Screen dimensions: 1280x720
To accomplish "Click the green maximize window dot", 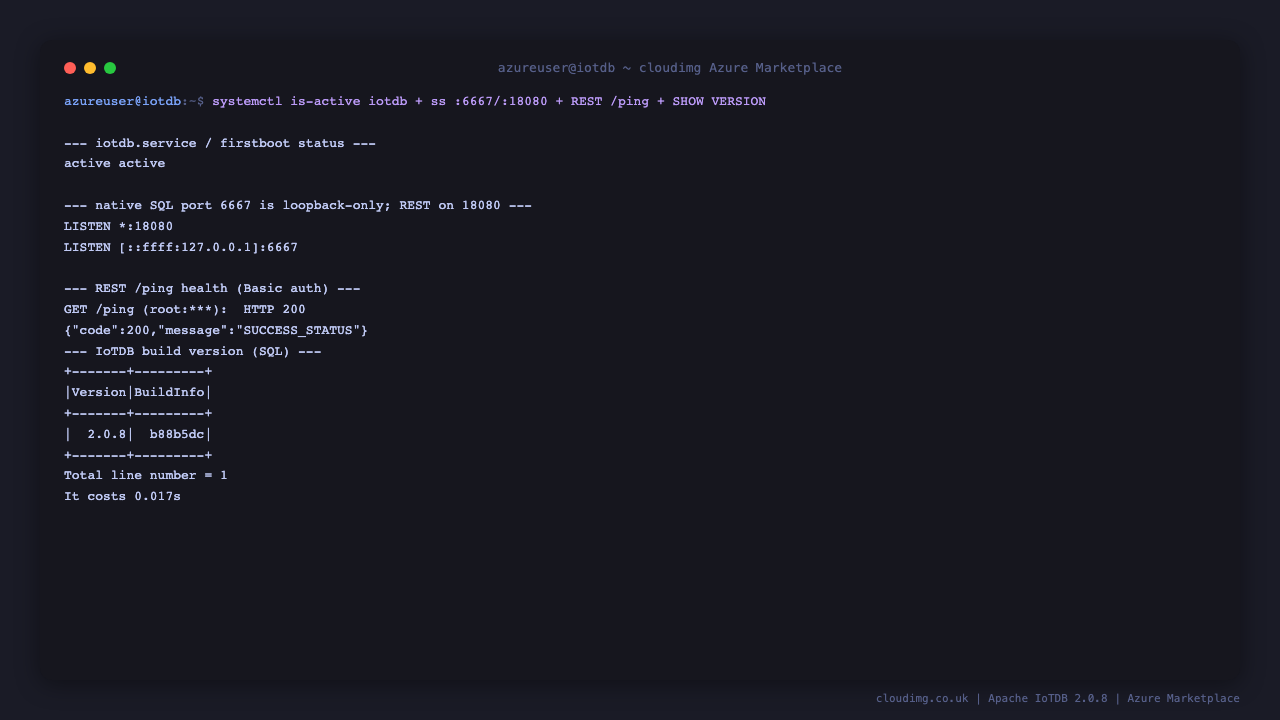I will [110, 68].
